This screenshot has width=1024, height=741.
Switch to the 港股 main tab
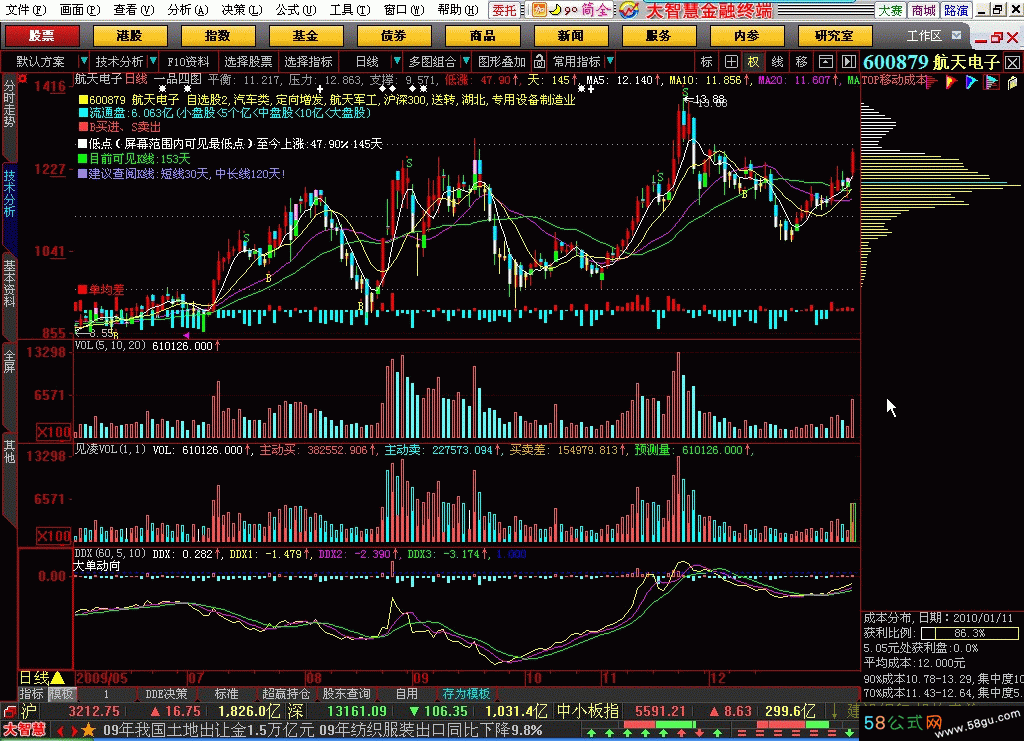pyautogui.click(x=129, y=36)
